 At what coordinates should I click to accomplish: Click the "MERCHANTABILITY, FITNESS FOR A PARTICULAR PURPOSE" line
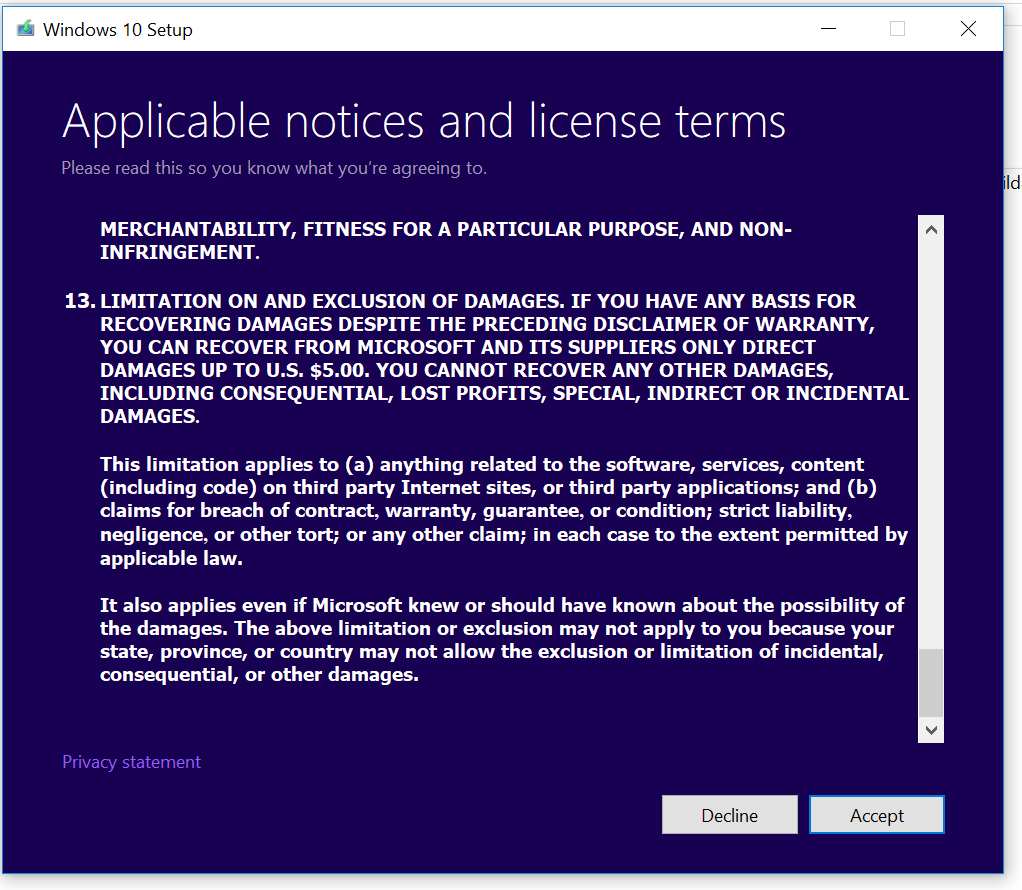pos(446,229)
